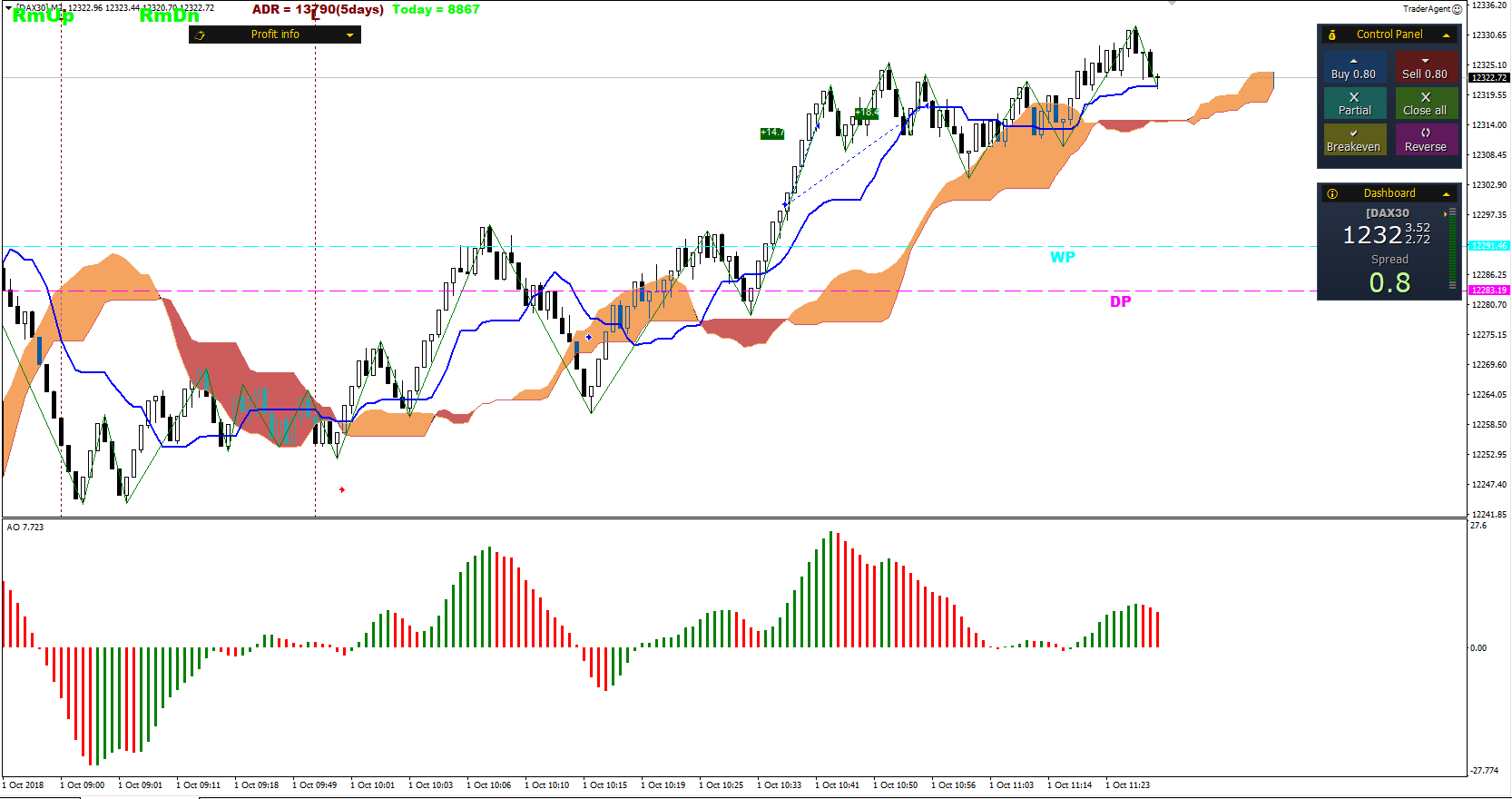This screenshot has width=1512, height=799.
Task: Click Close all positions button
Action: click(1426, 104)
